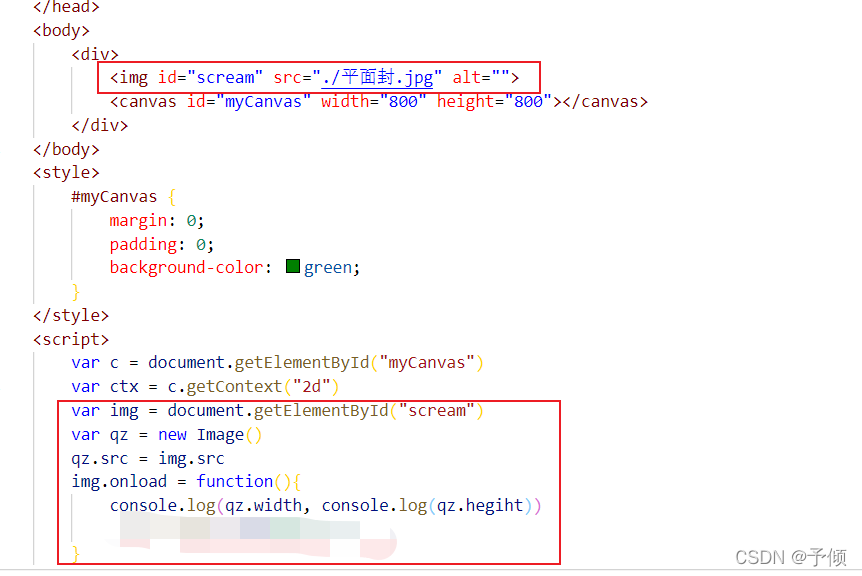The image size is (862, 576).
Task: Click the 'function' keyword
Action: [235, 481]
